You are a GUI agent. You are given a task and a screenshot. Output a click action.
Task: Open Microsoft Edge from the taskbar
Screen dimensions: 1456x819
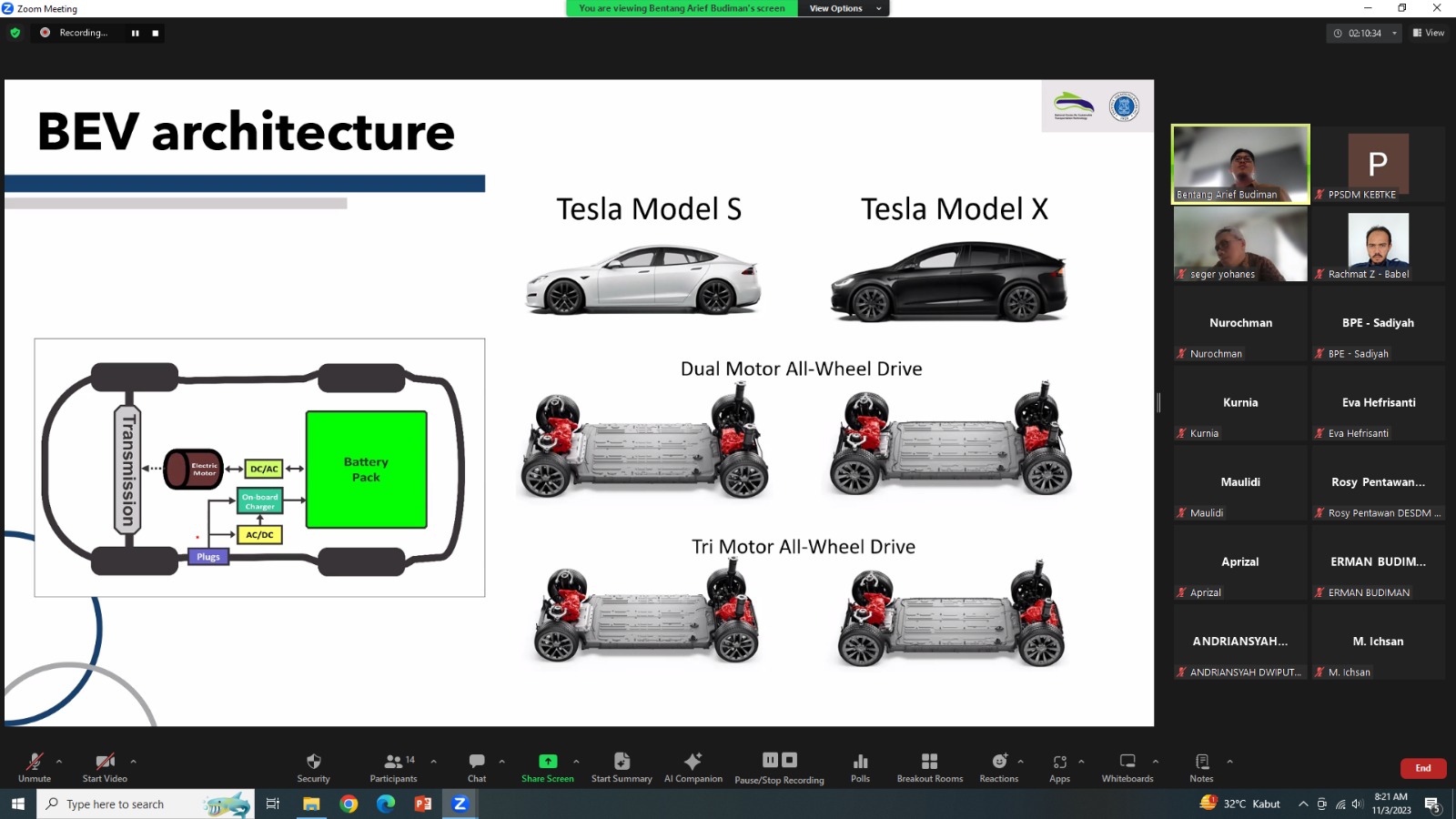pos(386,804)
